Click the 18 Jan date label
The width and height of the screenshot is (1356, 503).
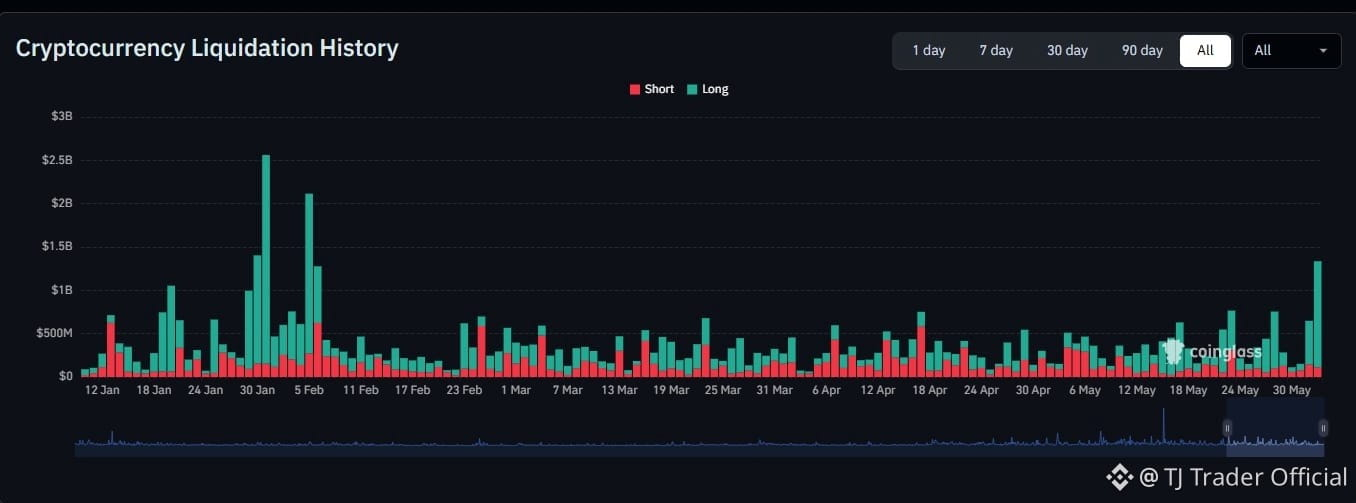tap(154, 390)
